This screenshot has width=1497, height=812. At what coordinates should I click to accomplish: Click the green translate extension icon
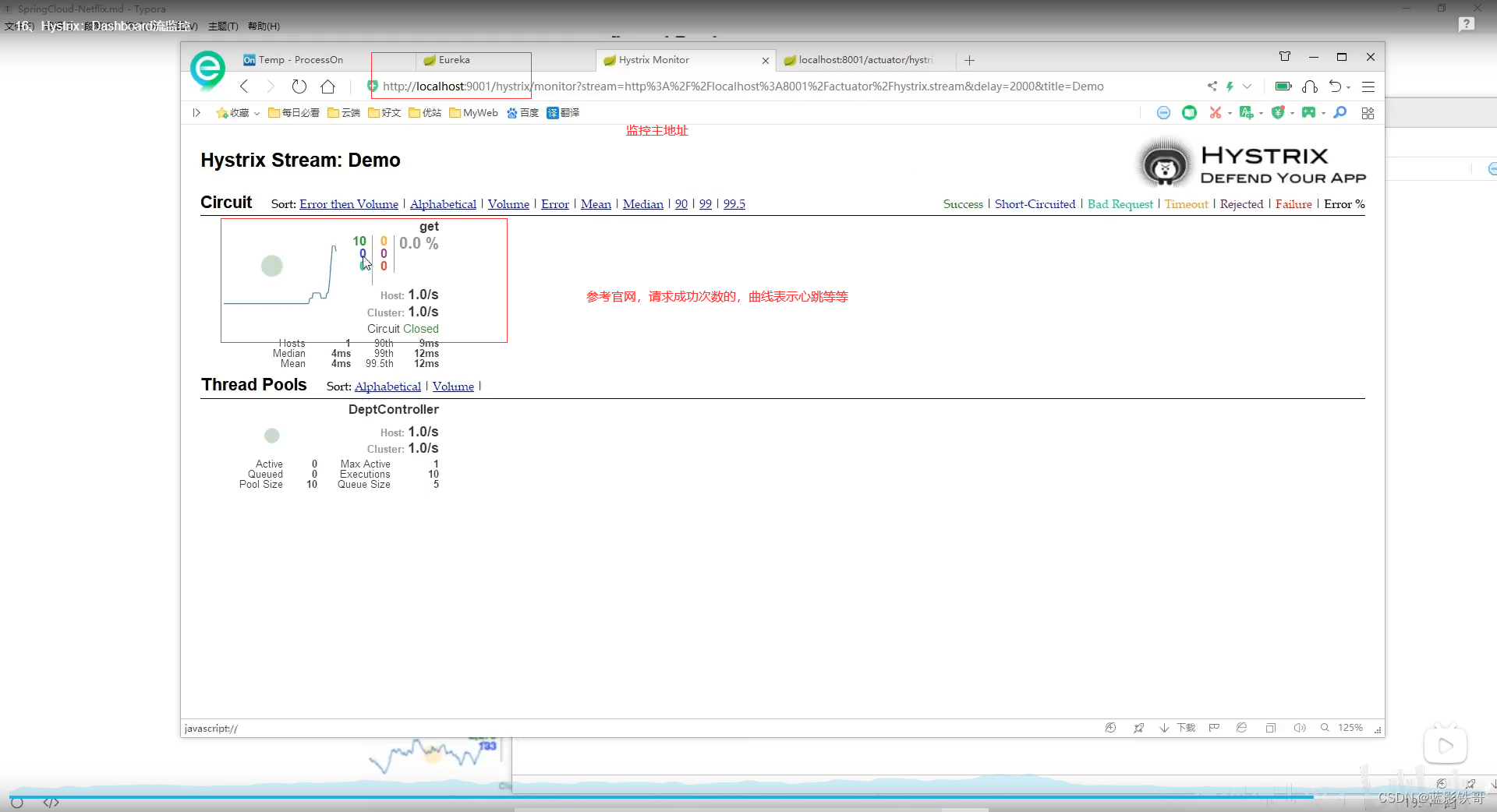tap(1246, 113)
